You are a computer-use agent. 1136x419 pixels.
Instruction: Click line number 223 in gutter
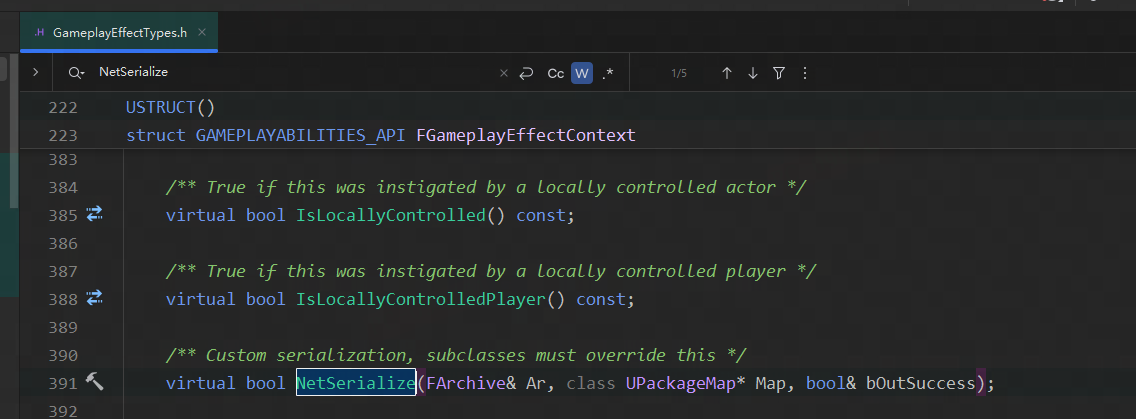(x=62, y=136)
